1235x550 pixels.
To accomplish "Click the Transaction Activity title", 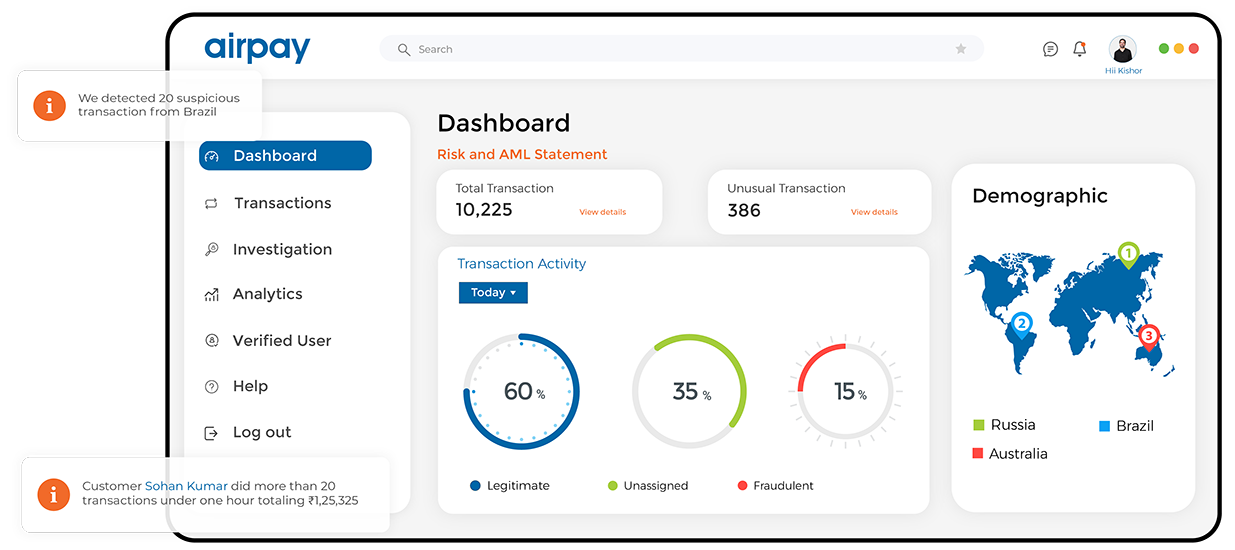I will [521, 264].
